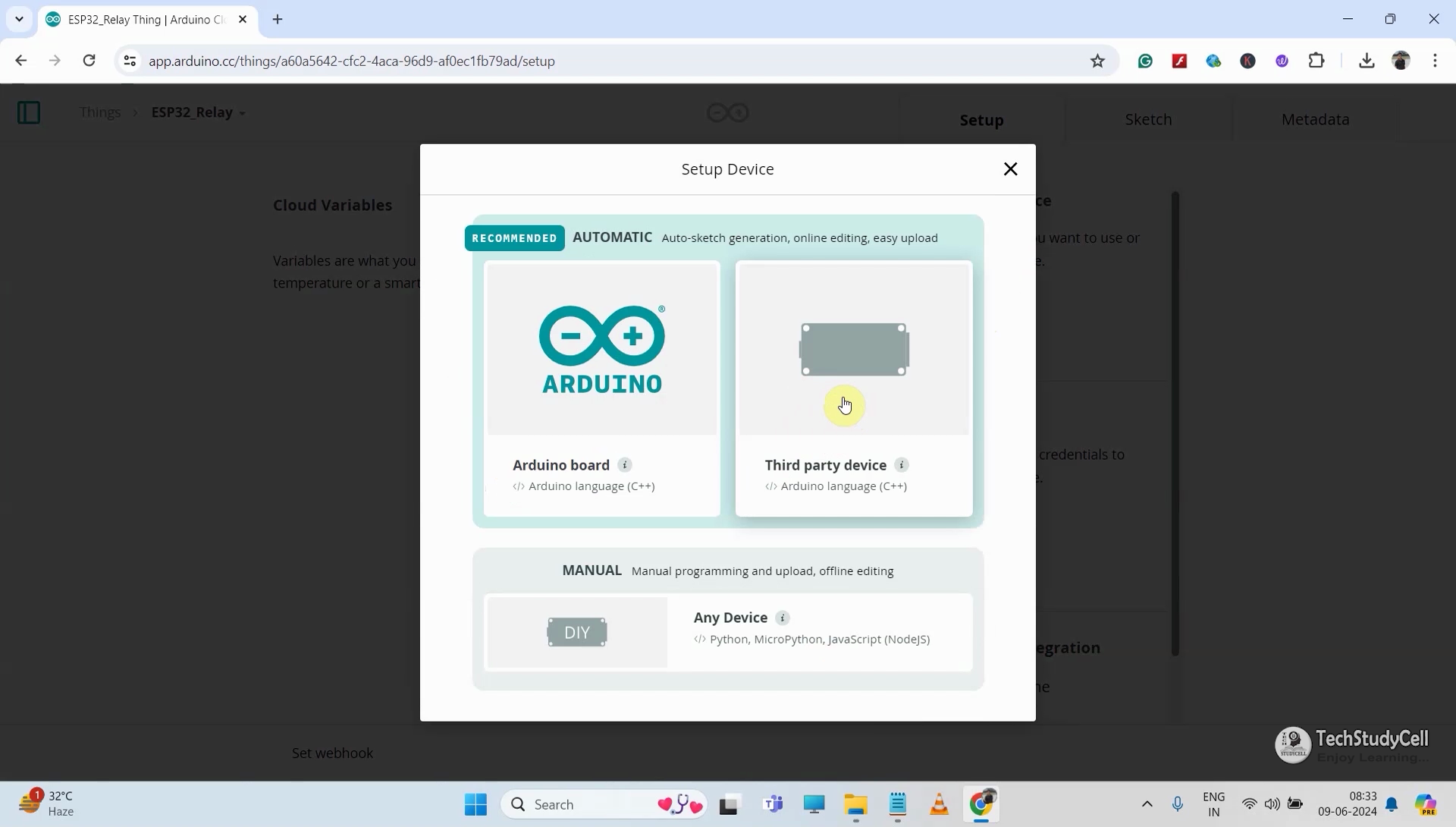Open the info tooltip next to Arduino board
The height and width of the screenshot is (827, 1456).
[x=624, y=464]
